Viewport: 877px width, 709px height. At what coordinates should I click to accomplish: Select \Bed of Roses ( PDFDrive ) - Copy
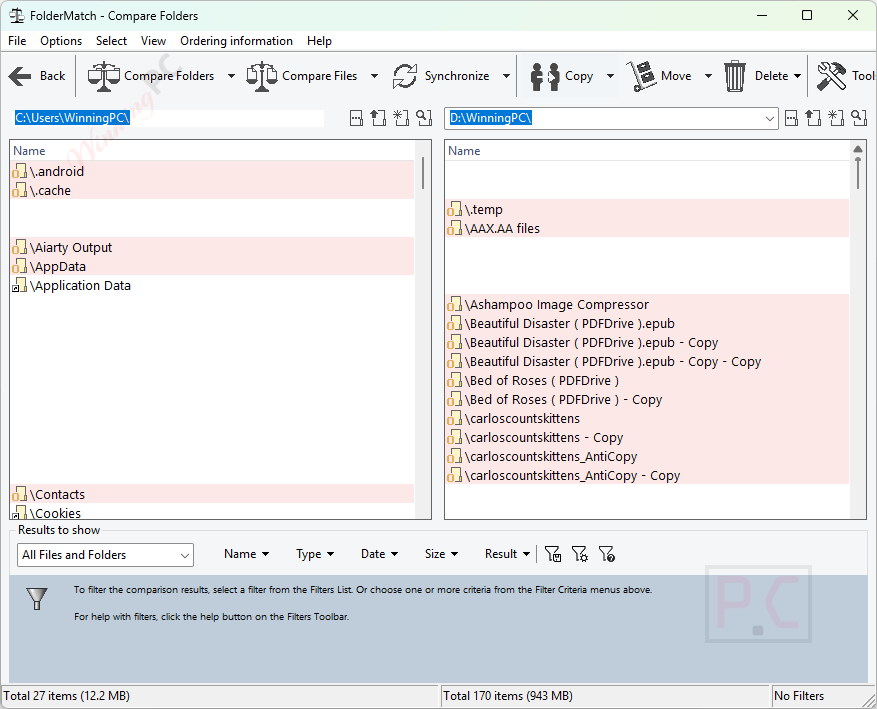(x=648, y=399)
